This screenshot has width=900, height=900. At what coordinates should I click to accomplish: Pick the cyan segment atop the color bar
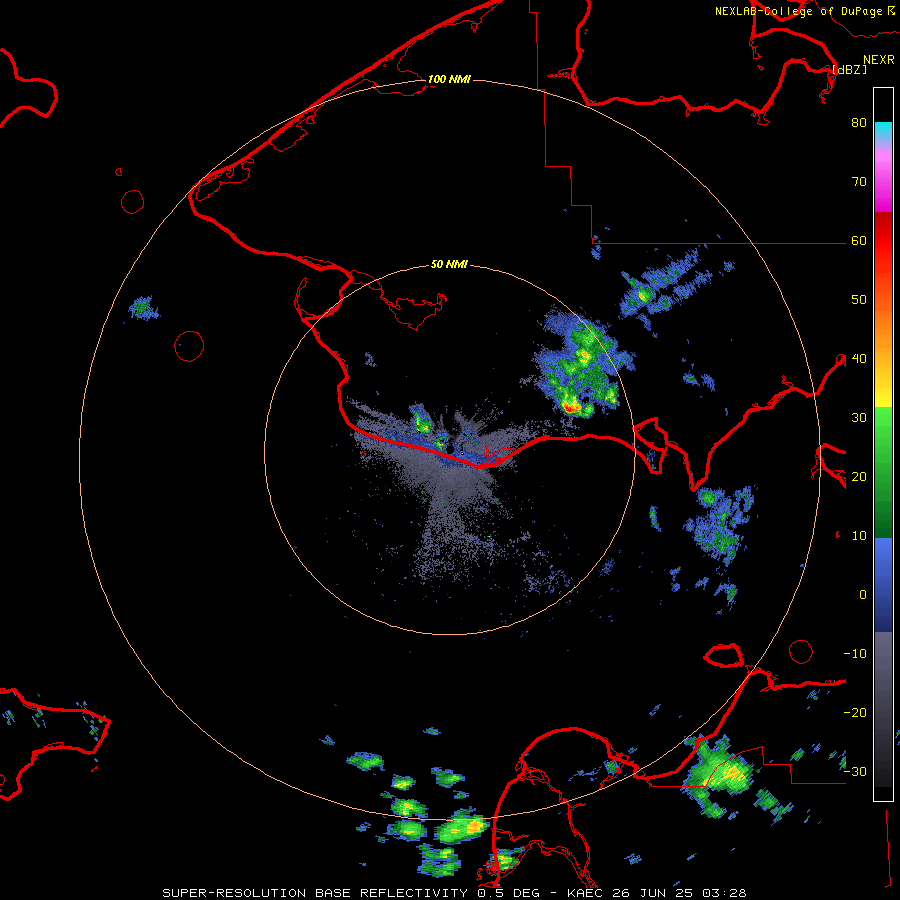[x=883, y=130]
